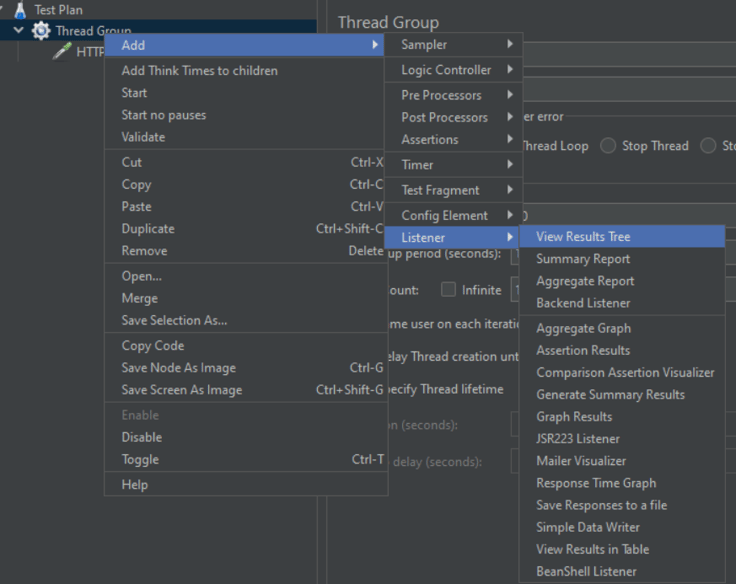Pick Response Time Graph listener

tap(596, 483)
